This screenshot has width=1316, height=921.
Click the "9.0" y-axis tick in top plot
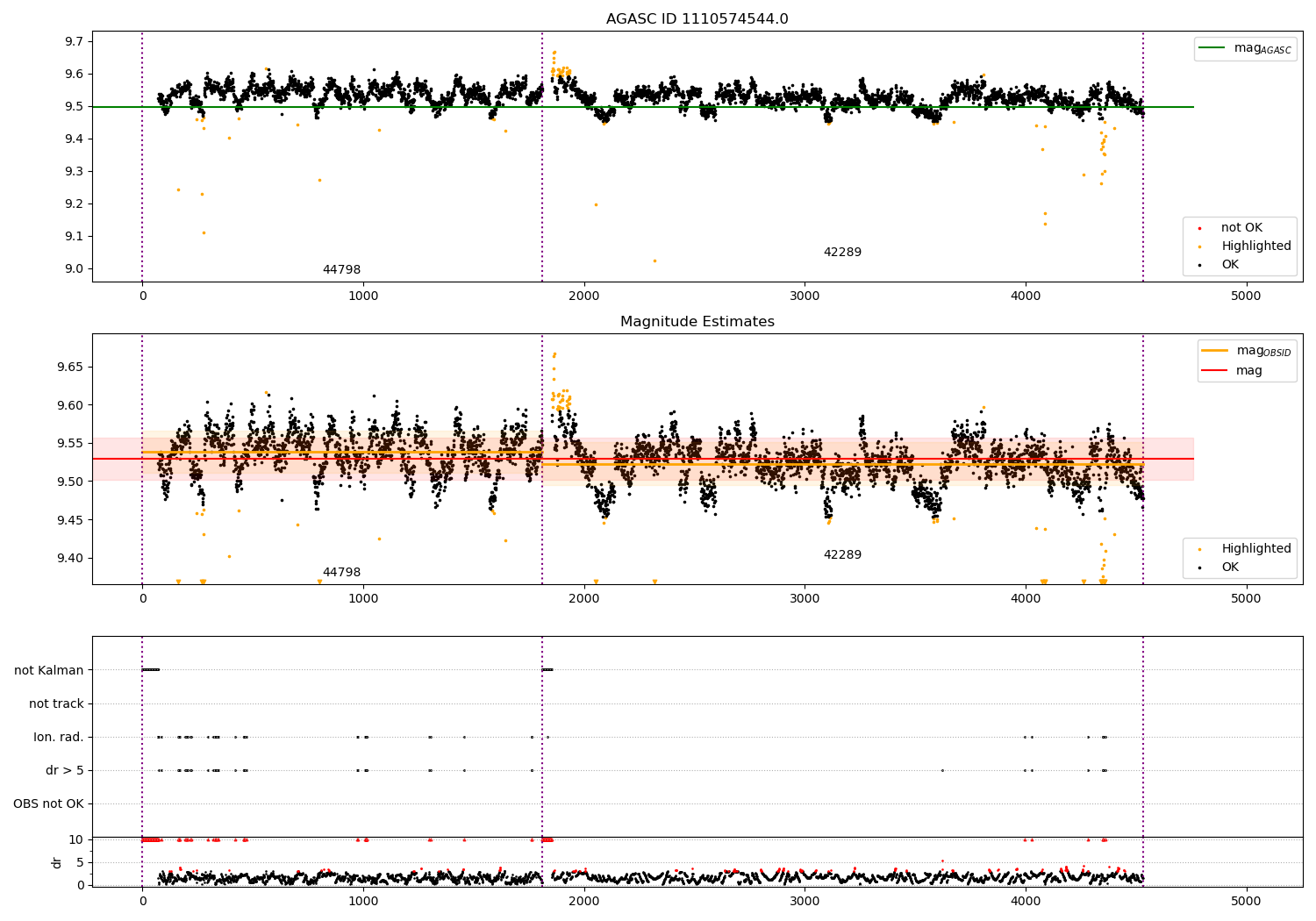[75, 268]
